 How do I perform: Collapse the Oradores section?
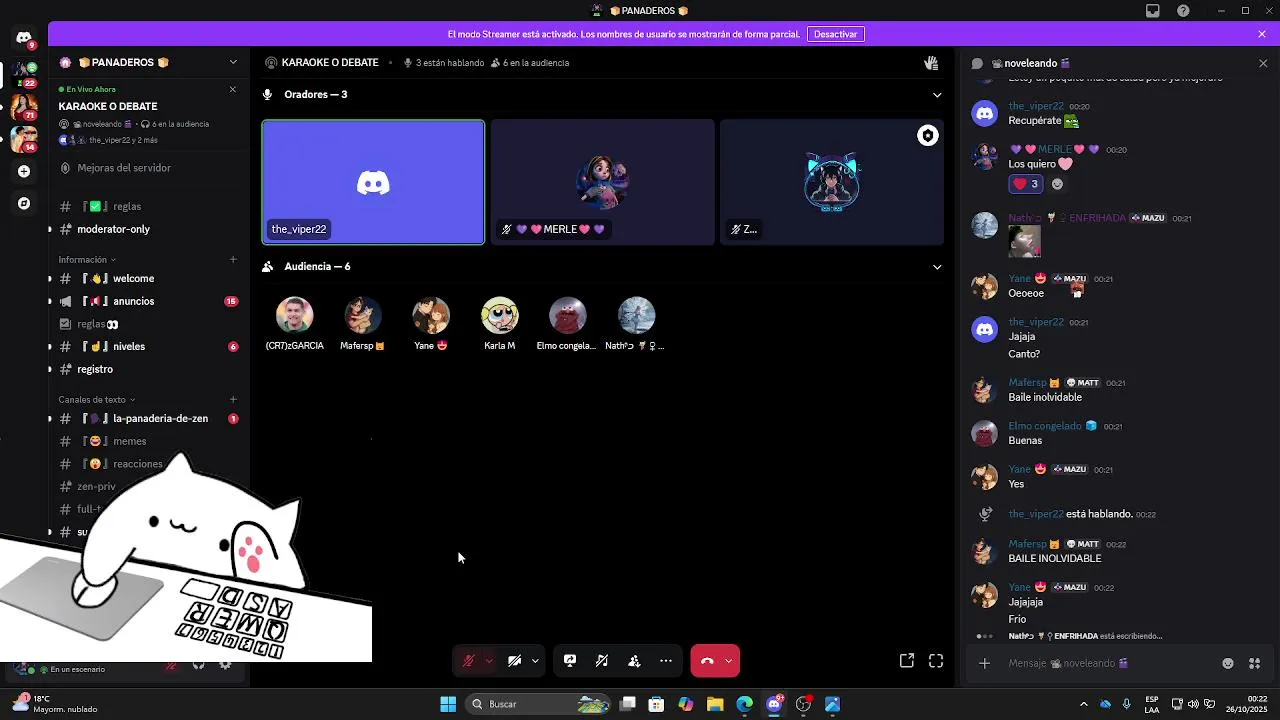937,95
